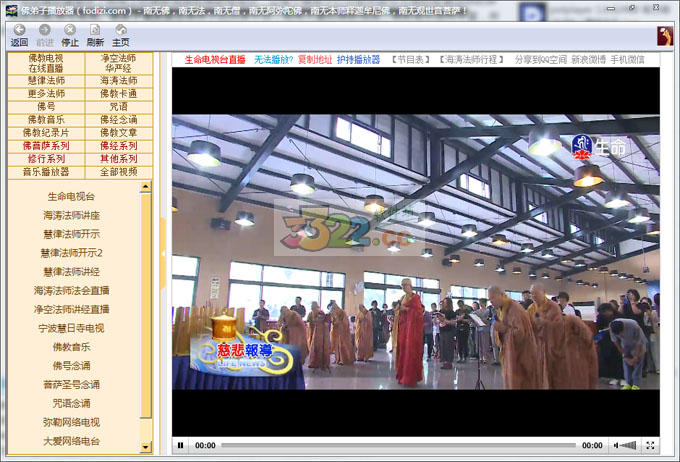The width and height of the screenshot is (680, 462).
Task: Choose 宁波慧日寺电视 from the list
Action: coord(71,328)
